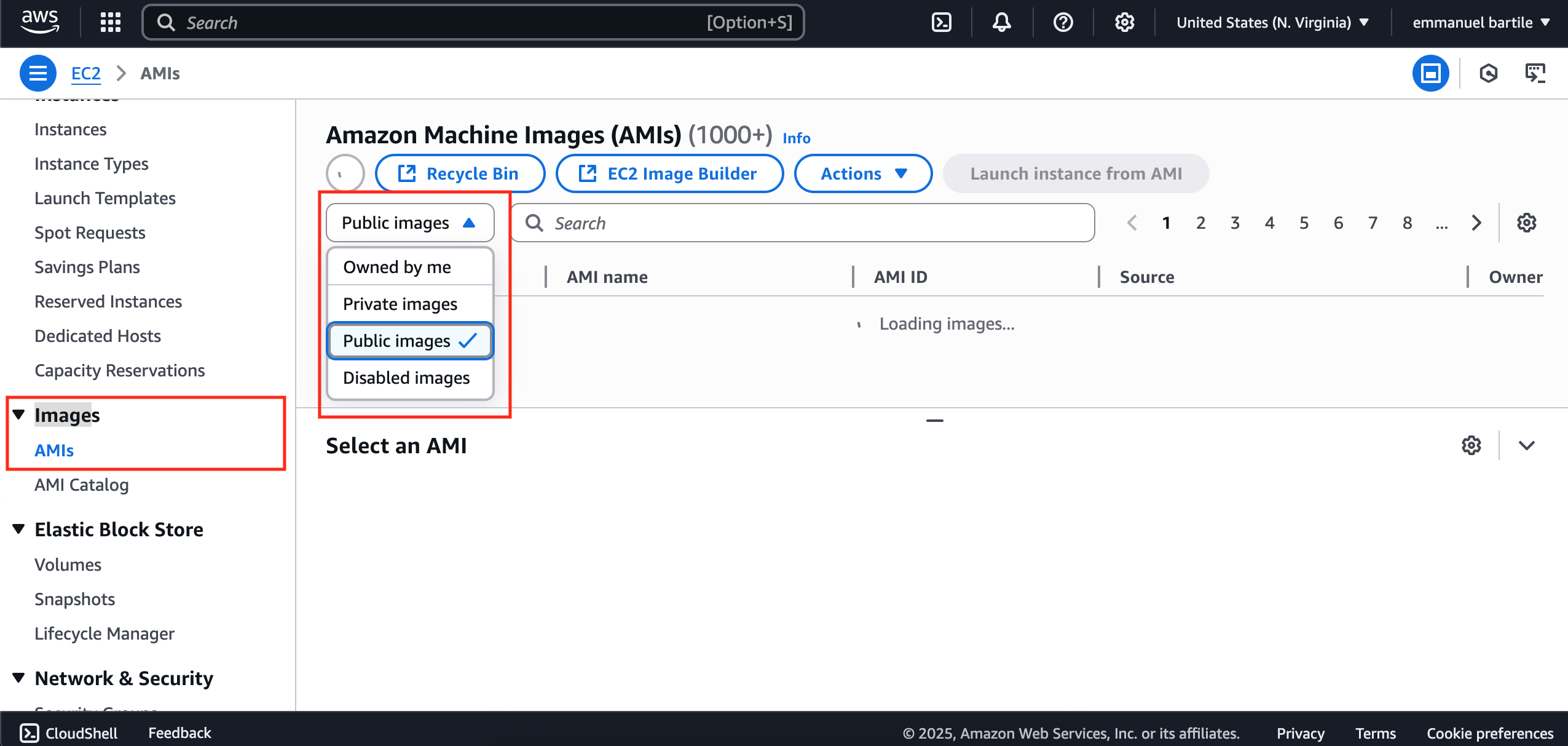
Task: Select Owned by me filter option
Action: pos(397,267)
